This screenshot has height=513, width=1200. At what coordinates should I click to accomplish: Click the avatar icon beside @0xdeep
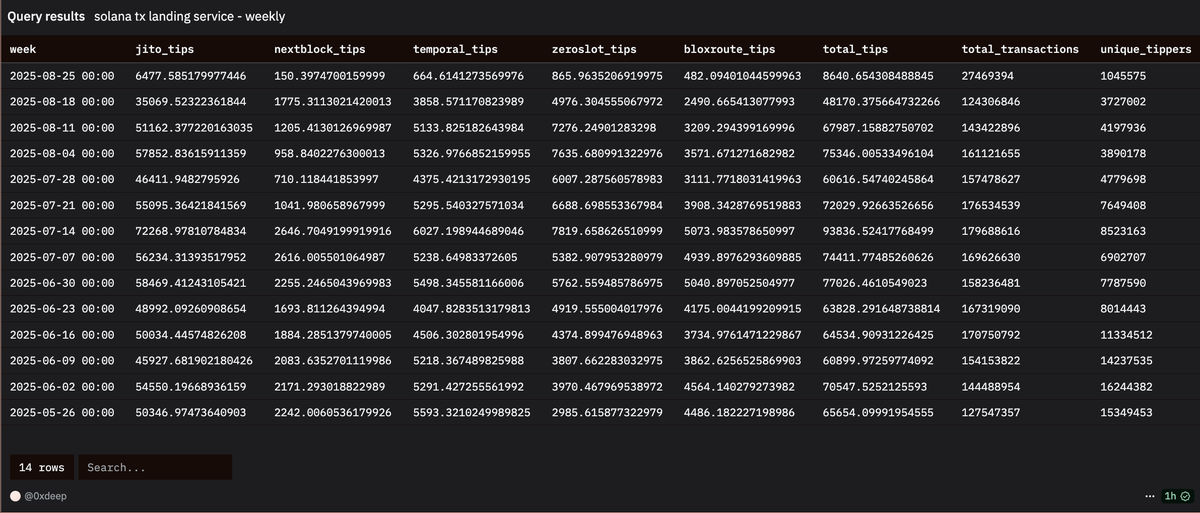click(x=15, y=496)
